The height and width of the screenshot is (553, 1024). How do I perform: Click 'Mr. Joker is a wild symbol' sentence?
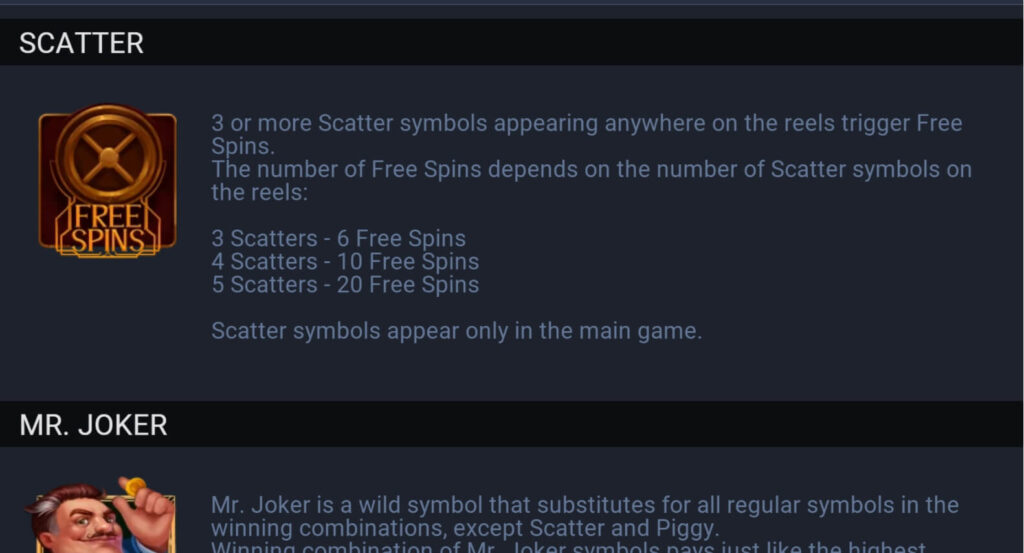pos(584,516)
